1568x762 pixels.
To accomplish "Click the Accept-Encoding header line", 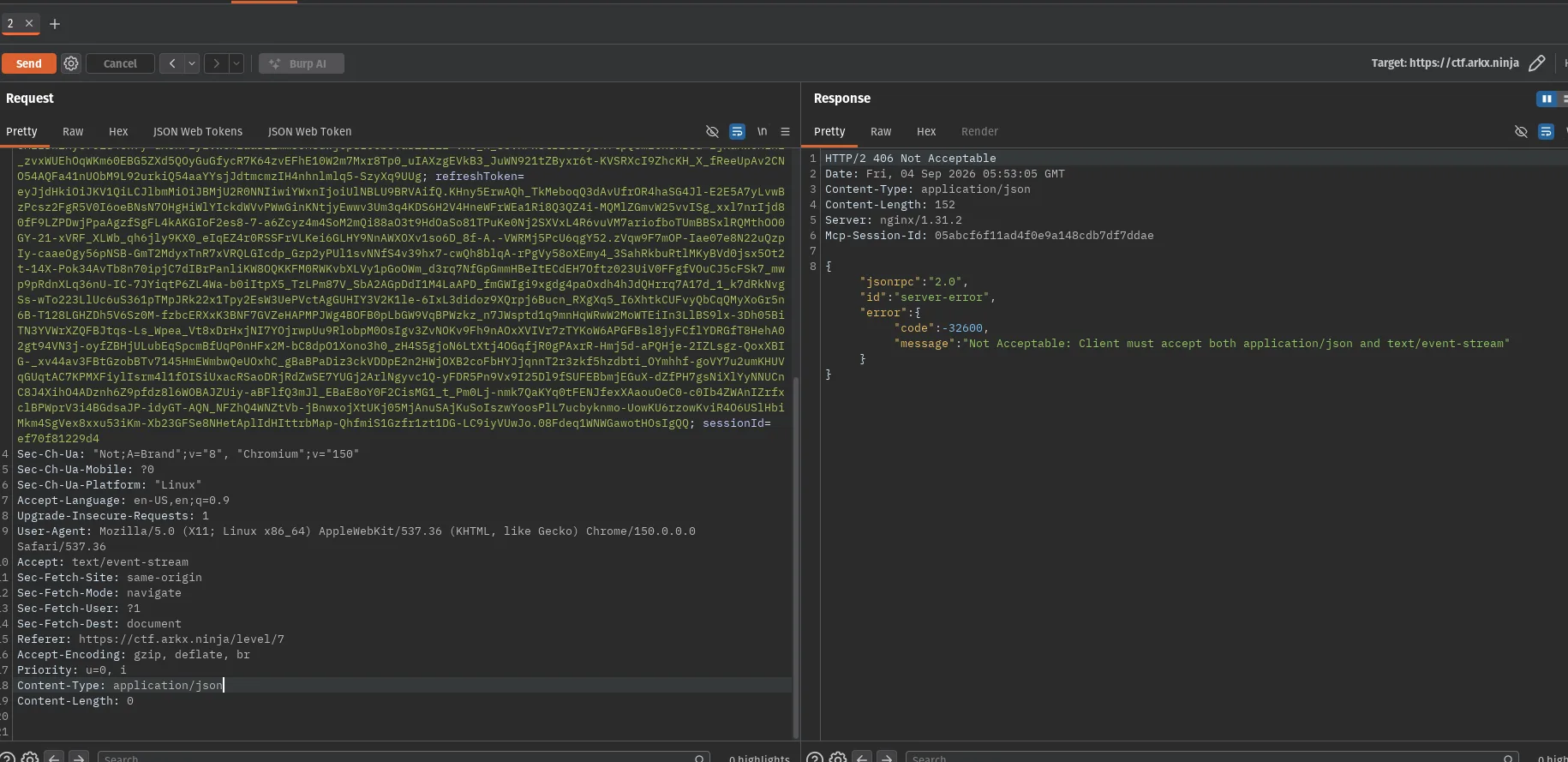I will tap(134, 655).
